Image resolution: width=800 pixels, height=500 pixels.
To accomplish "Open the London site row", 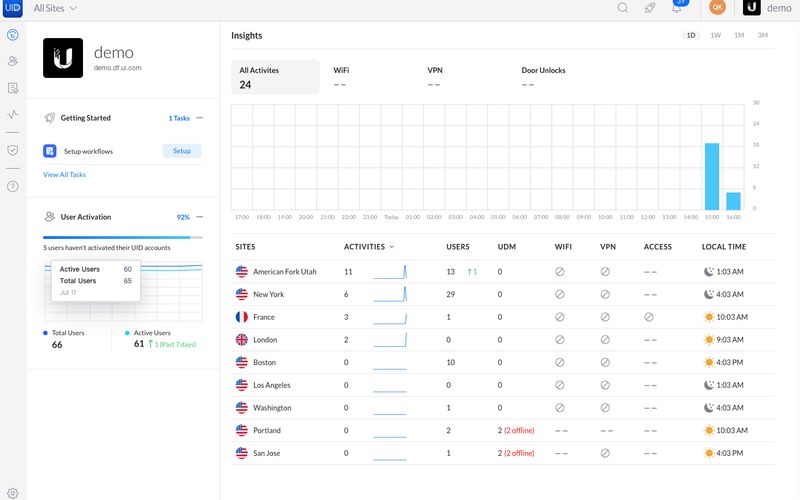I will pyautogui.click(x=503, y=340).
